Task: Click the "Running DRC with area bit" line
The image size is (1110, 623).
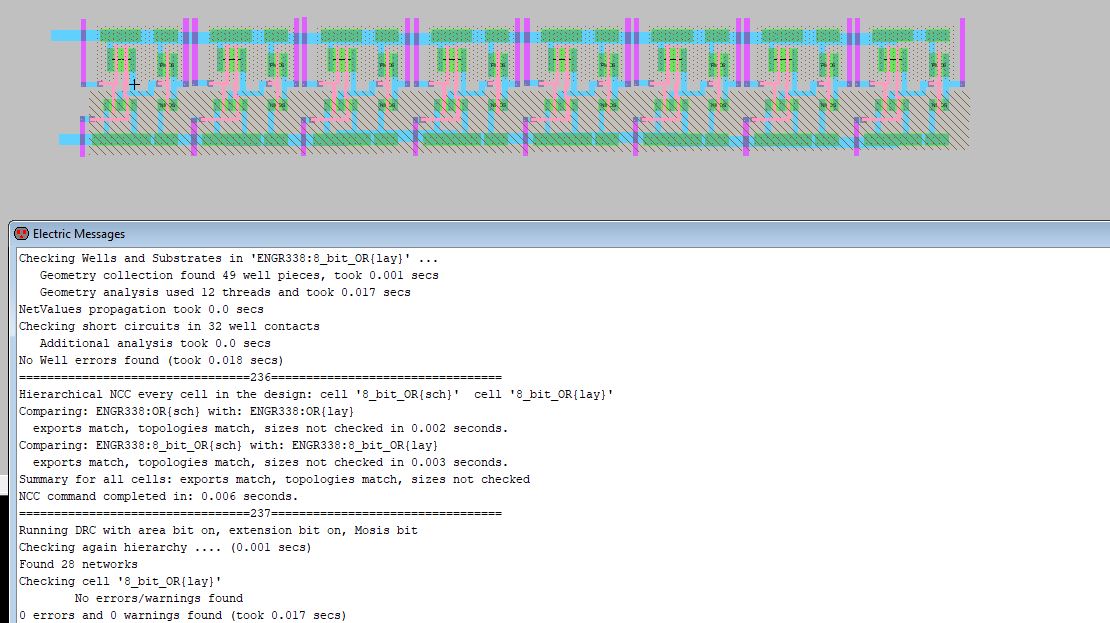Action: [218, 530]
